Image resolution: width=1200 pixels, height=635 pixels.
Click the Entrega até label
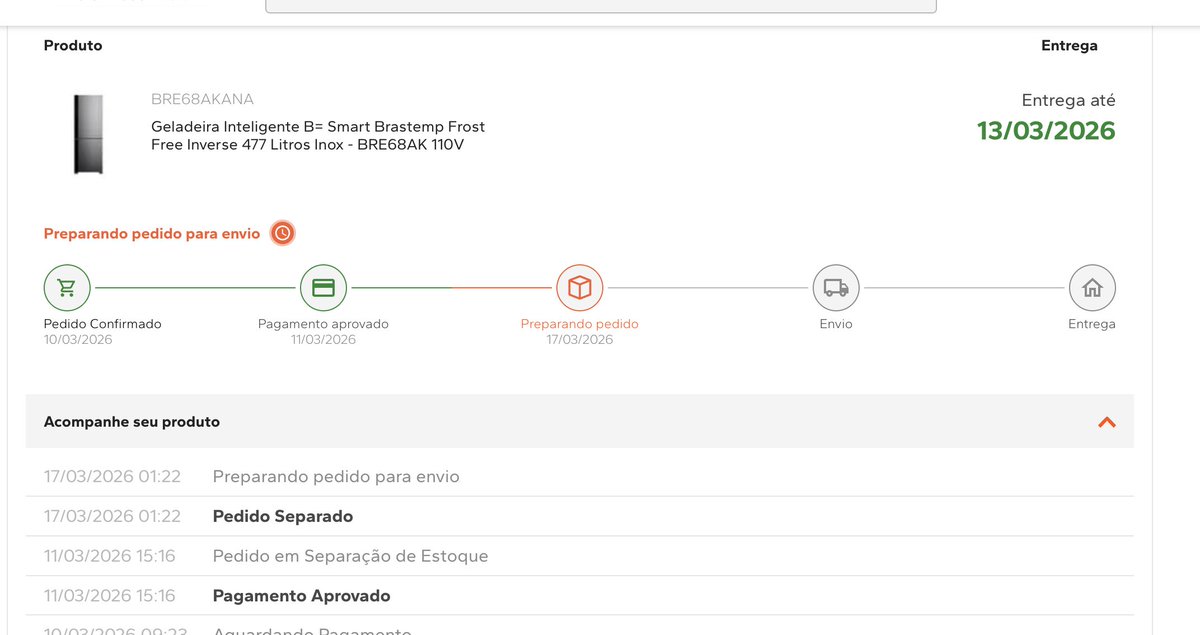(1068, 101)
